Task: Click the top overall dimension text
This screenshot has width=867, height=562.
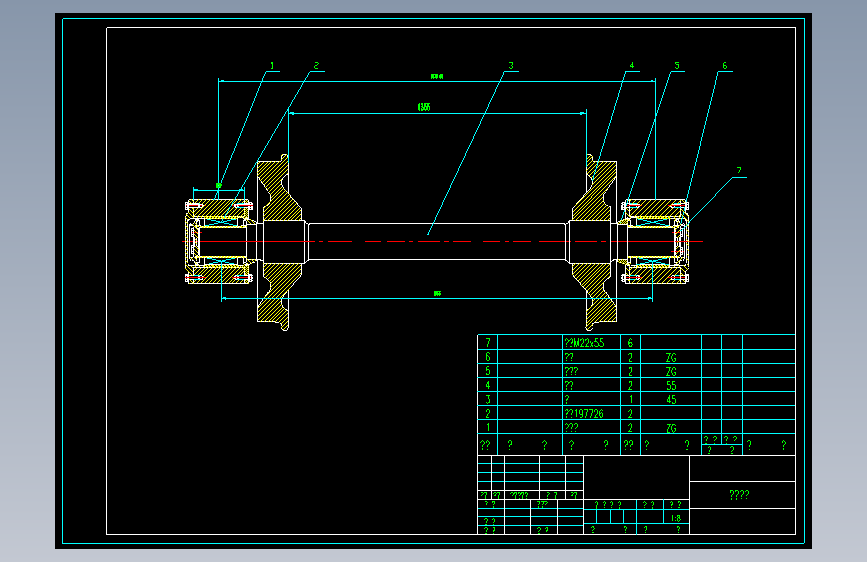Action: click(x=437, y=76)
